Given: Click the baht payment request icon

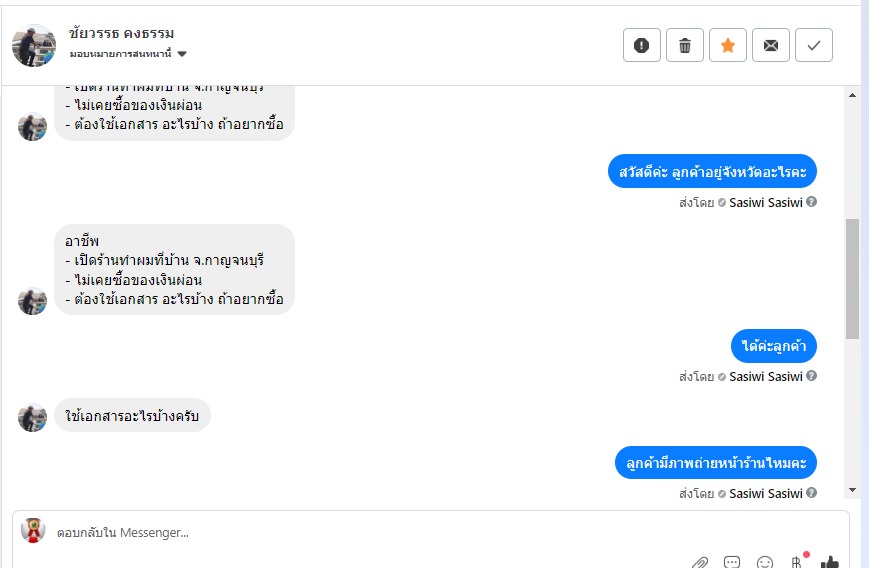Looking at the screenshot, I should pos(797,561).
